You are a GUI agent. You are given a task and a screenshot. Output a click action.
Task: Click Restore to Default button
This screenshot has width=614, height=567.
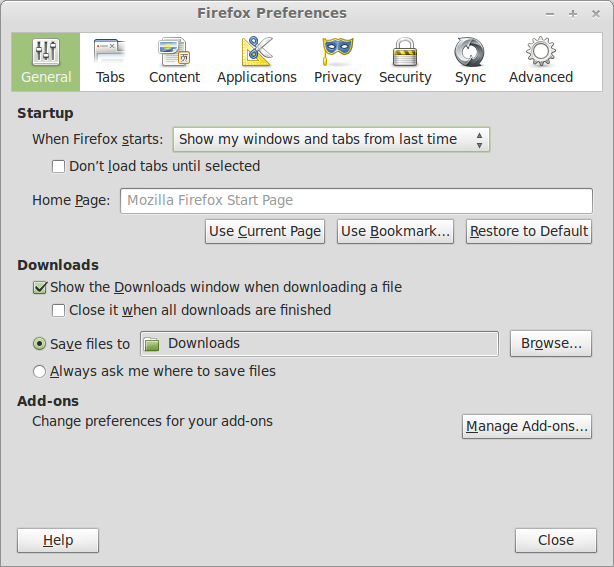(x=529, y=231)
